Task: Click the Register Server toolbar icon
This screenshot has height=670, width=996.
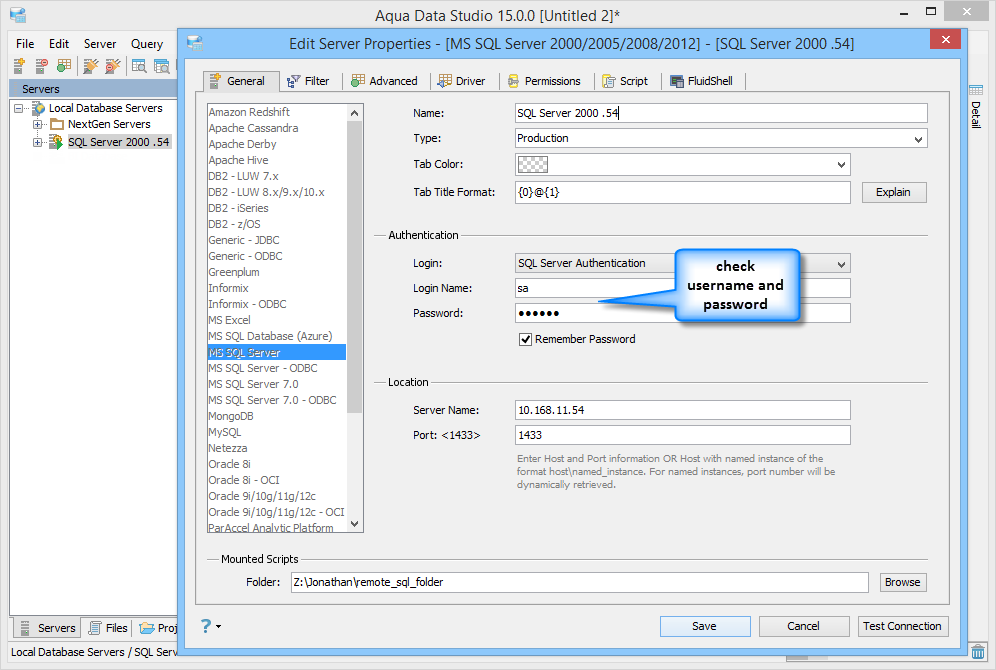Action: coord(19,65)
